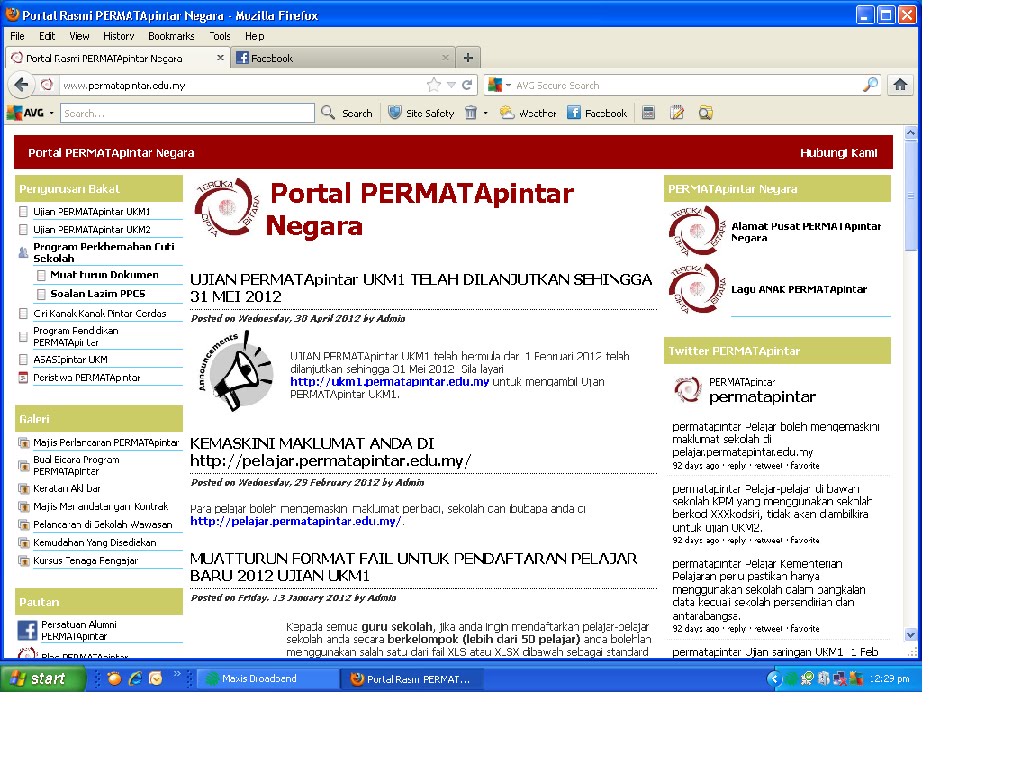Image resolution: width=1024 pixels, height=768 pixels.
Task: Open the search engine selector dropdown
Action: click(508, 85)
